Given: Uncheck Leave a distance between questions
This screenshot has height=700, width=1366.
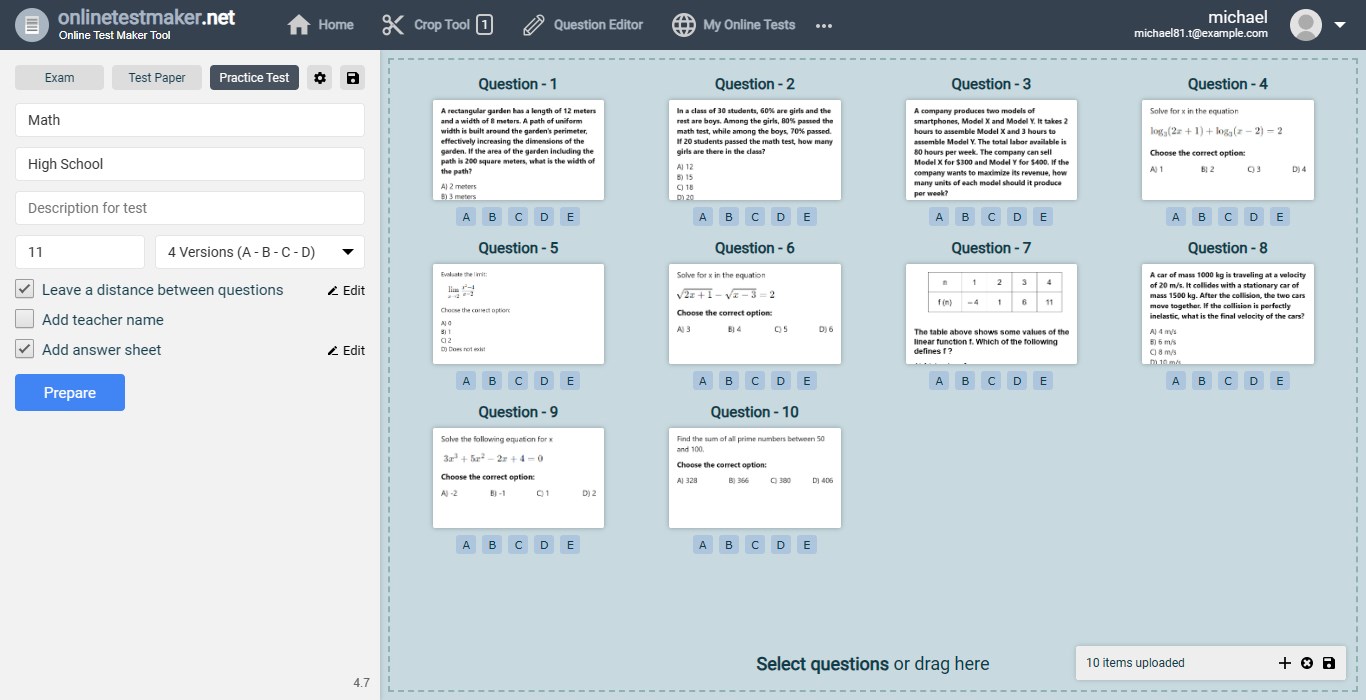Looking at the screenshot, I should (25, 290).
